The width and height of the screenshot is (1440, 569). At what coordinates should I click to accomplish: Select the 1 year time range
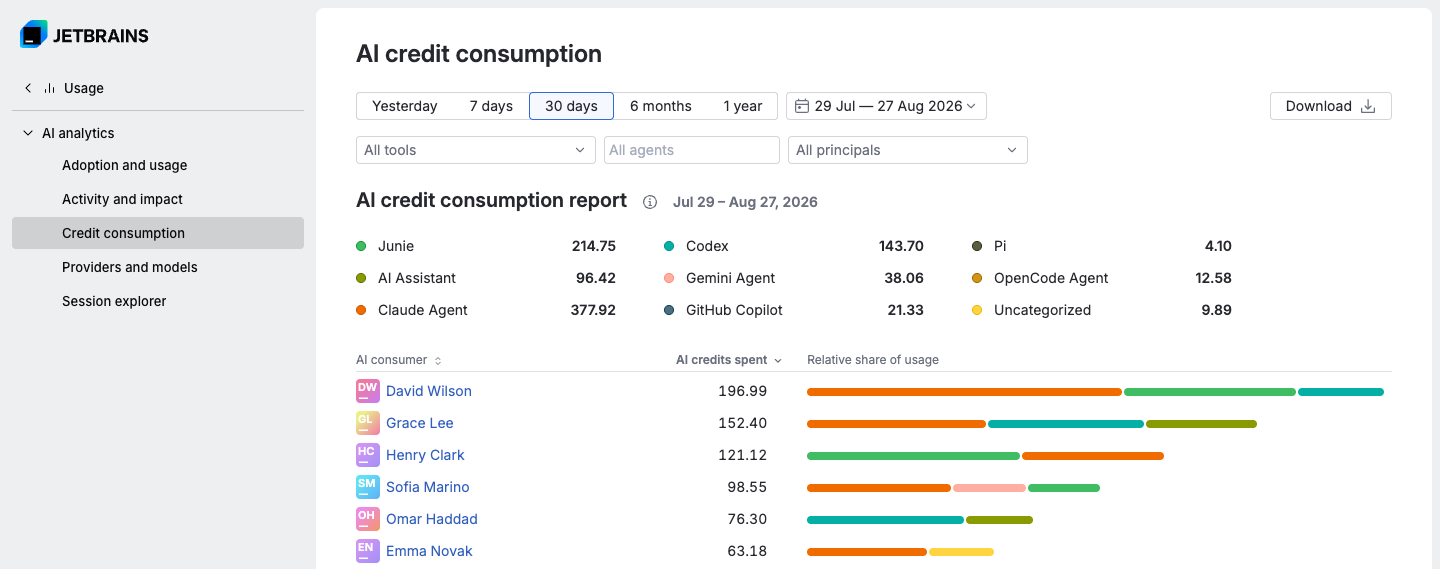click(x=743, y=106)
